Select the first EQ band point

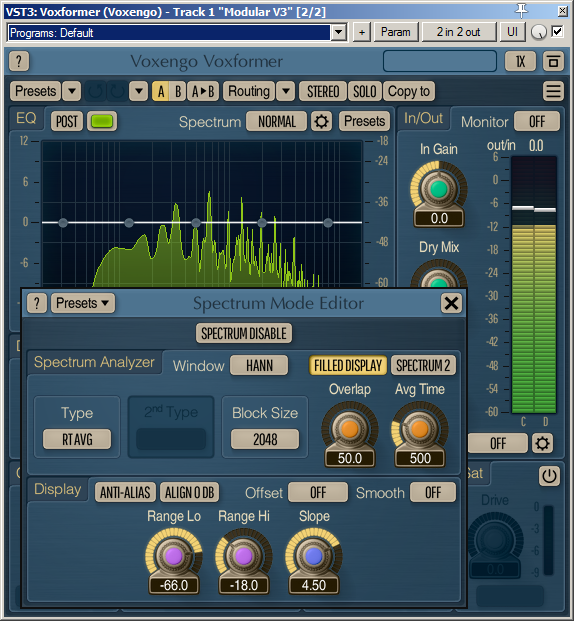(x=63, y=223)
